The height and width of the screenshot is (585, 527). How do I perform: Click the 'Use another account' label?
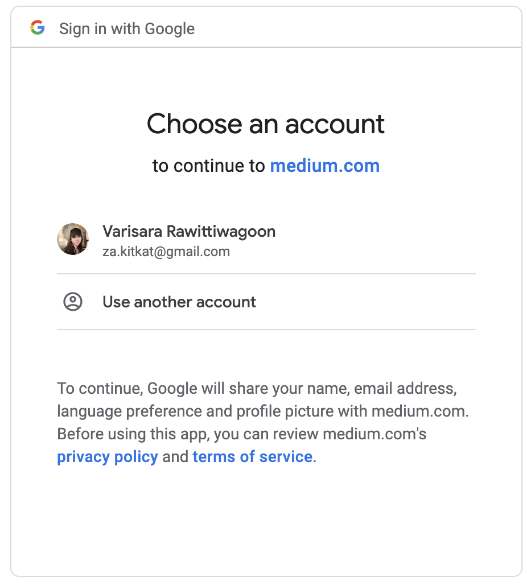179,302
